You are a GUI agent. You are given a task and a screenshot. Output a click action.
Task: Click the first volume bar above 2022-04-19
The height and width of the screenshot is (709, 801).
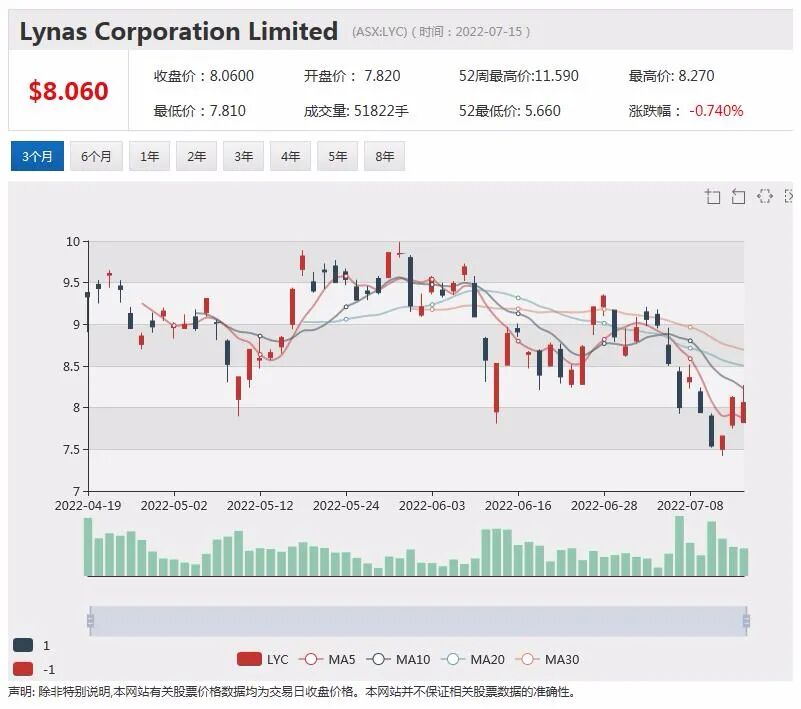[x=88, y=547]
